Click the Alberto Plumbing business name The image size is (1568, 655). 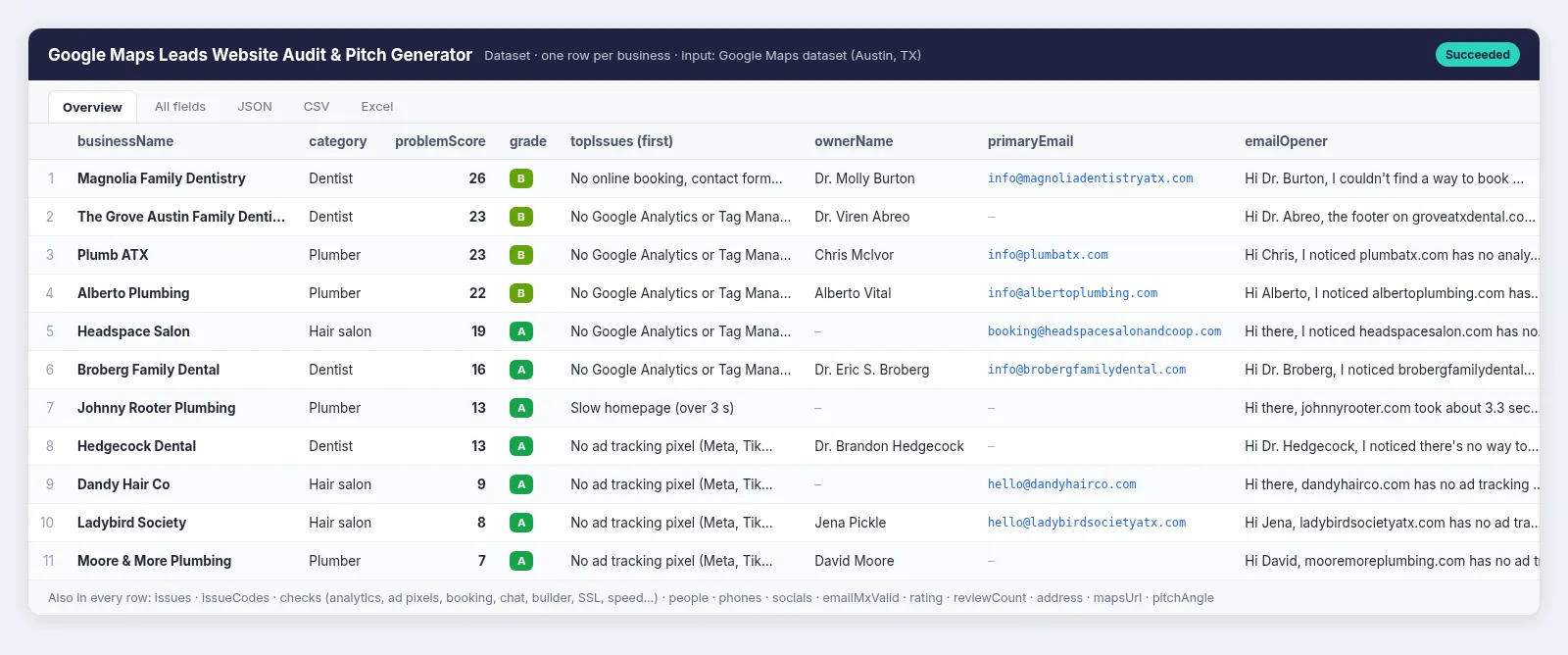tap(133, 293)
